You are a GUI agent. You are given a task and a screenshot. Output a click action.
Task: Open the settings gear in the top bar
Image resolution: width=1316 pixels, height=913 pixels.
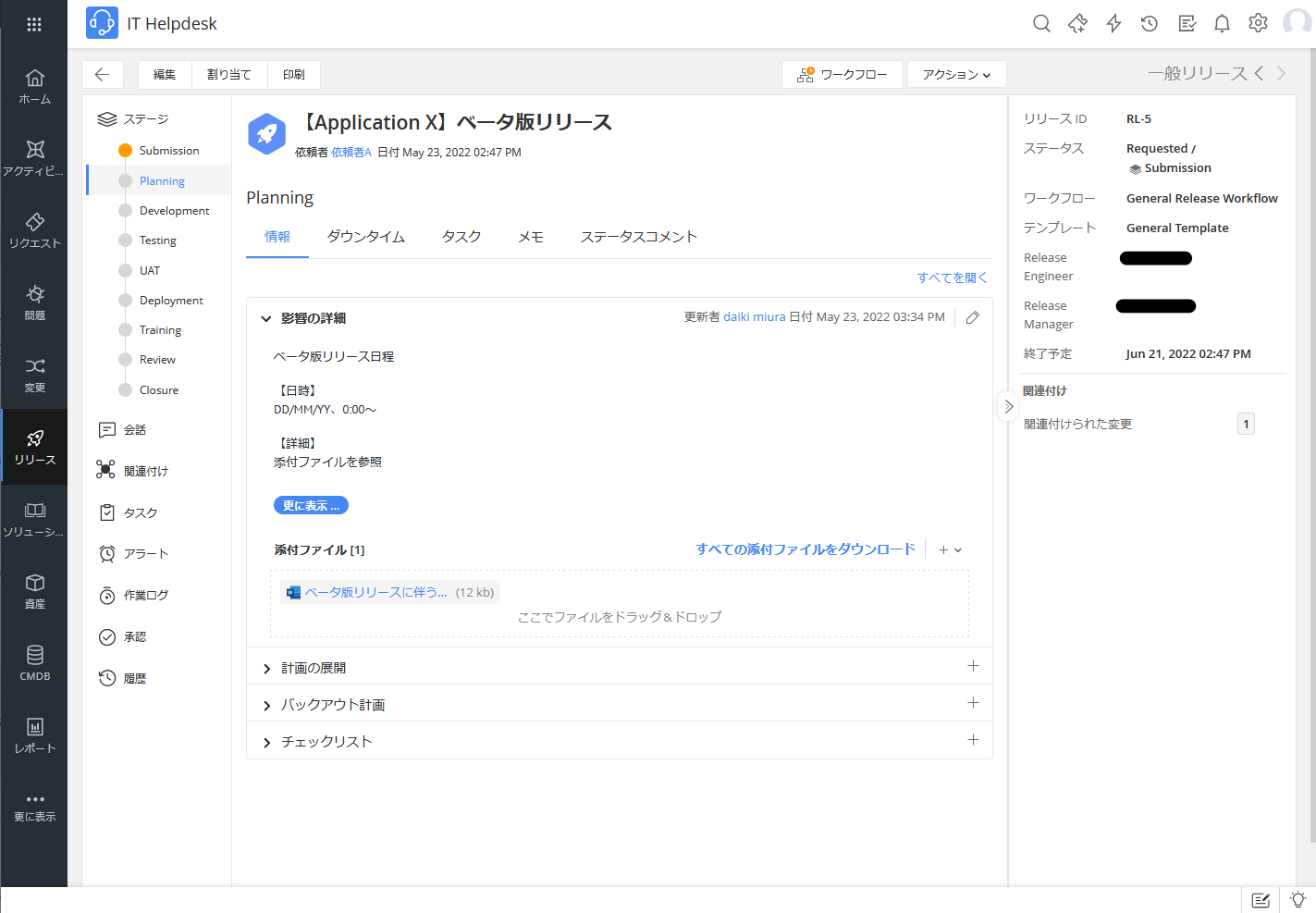click(x=1258, y=23)
